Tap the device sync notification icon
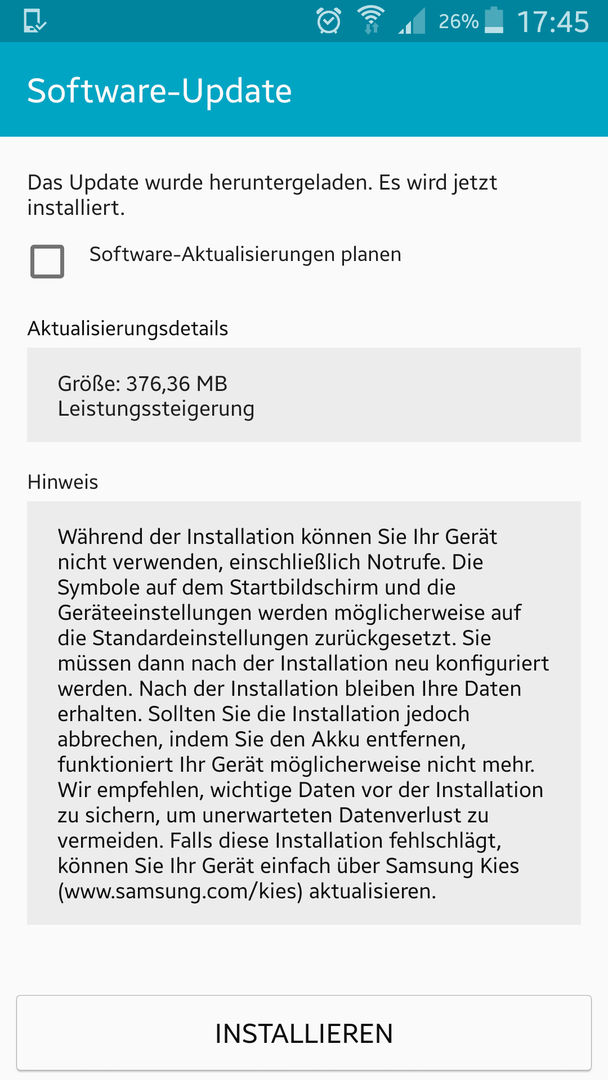The height and width of the screenshot is (1080, 608). [x=34, y=21]
